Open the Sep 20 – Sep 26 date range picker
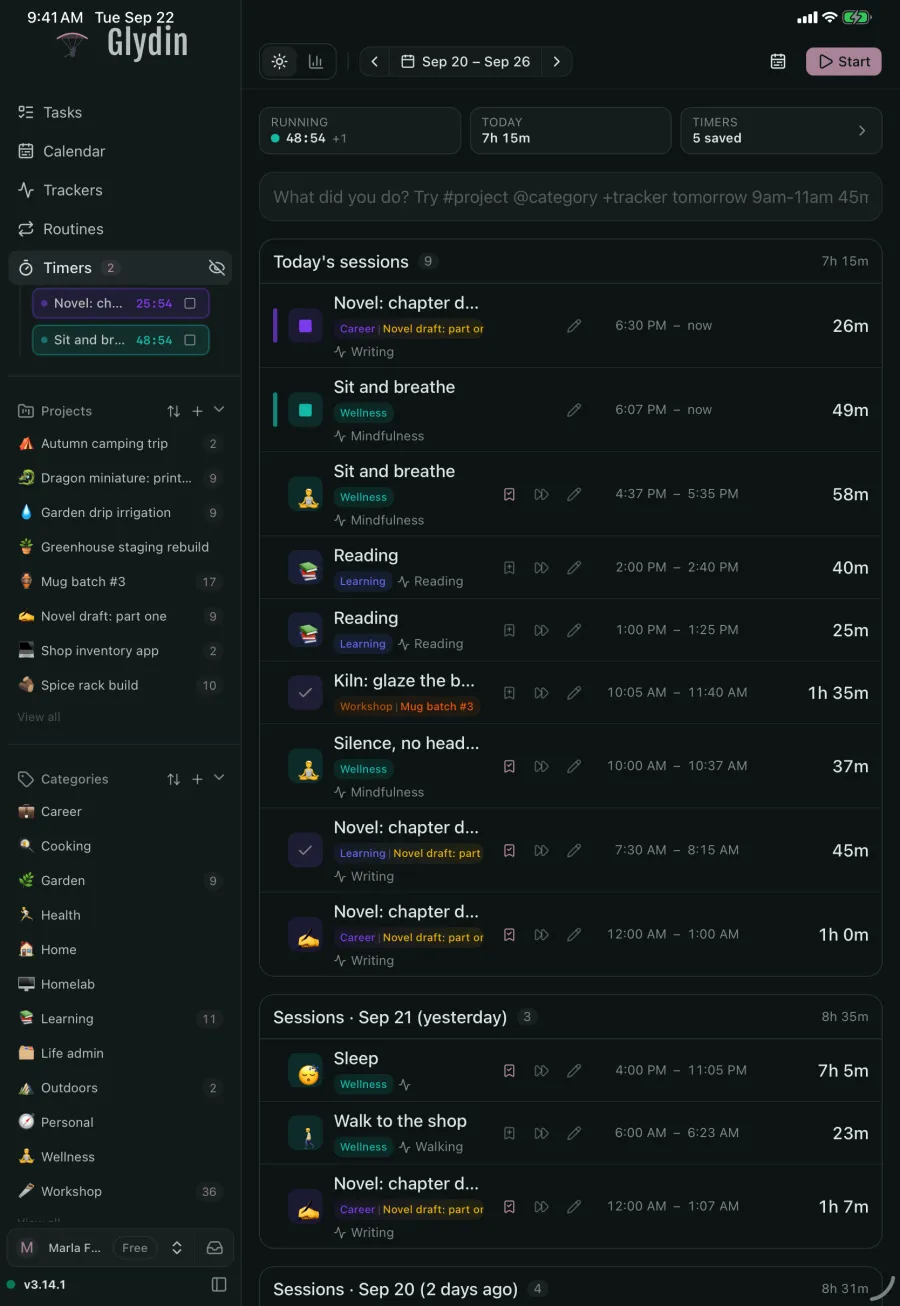 coord(466,61)
